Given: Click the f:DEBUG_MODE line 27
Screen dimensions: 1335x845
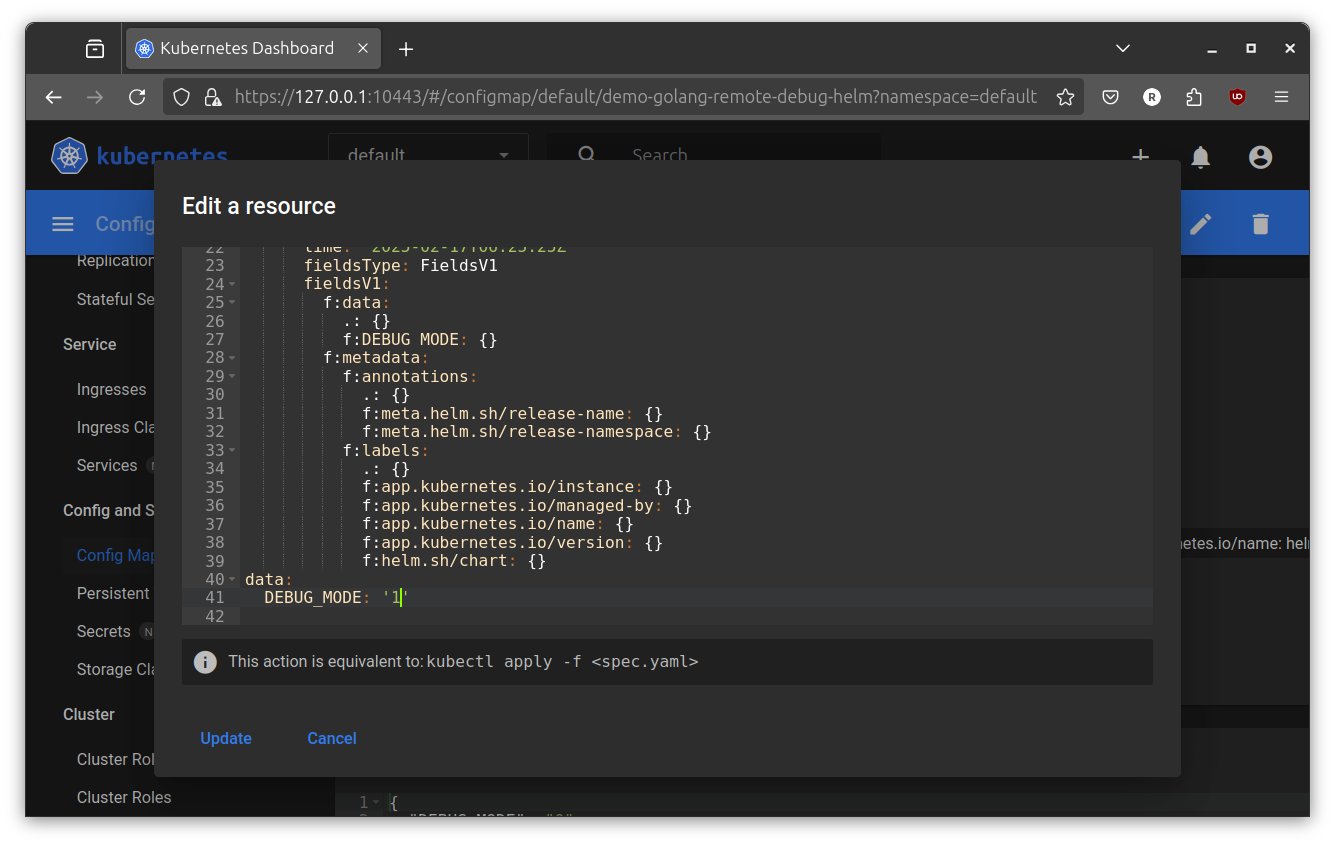Looking at the screenshot, I should pyautogui.click(x=420, y=340).
